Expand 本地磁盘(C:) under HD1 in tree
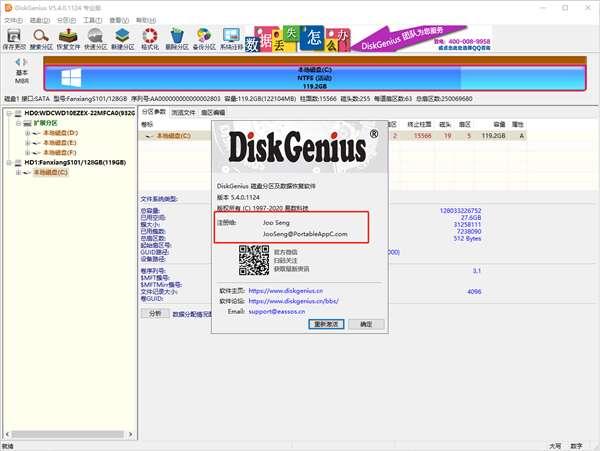This screenshot has height=451, width=600. click(18, 173)
